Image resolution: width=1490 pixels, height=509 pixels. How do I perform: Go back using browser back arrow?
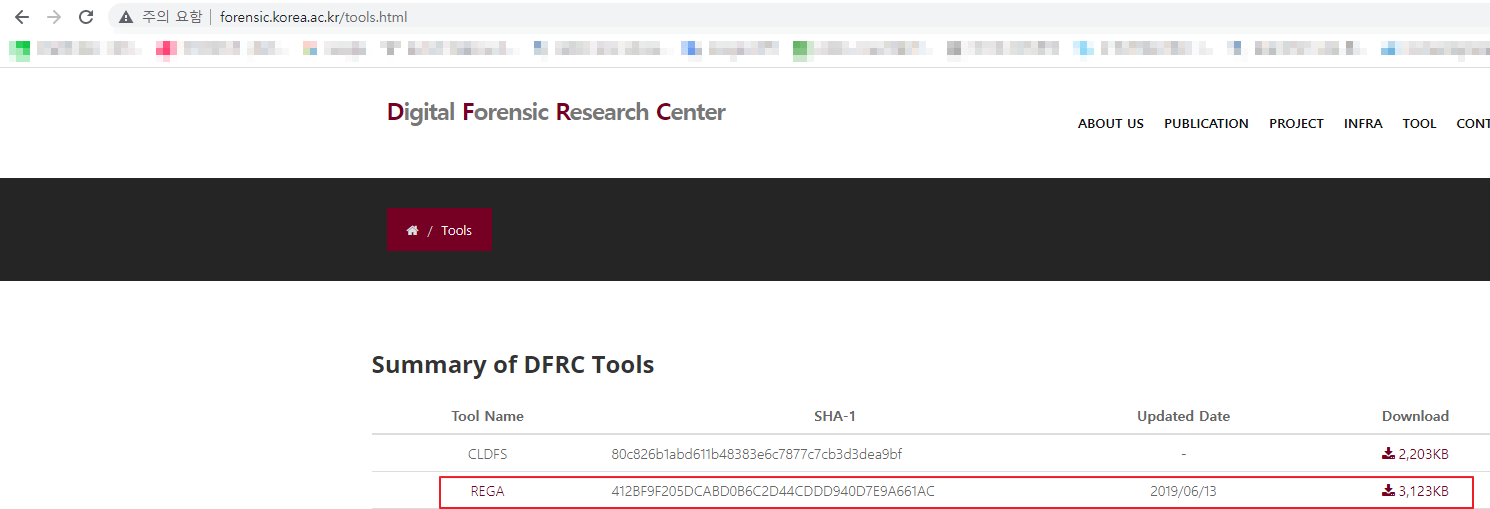coord(22,17)
